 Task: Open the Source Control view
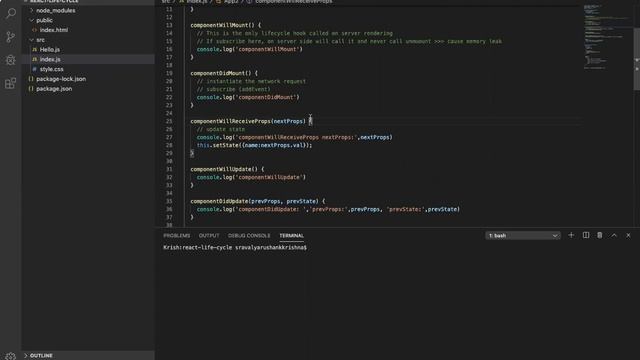pyautogui.click(x=11, y=37)
